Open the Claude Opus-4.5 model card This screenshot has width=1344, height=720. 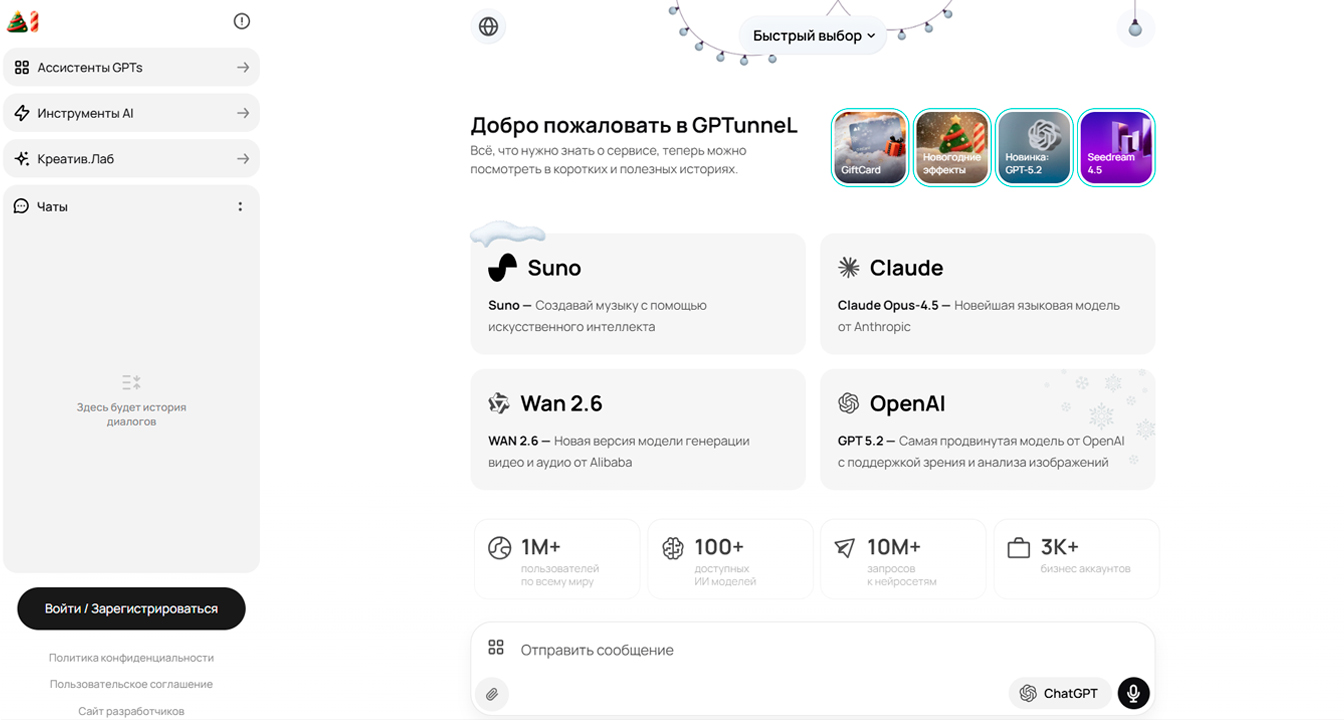click(x=987, y=293)
